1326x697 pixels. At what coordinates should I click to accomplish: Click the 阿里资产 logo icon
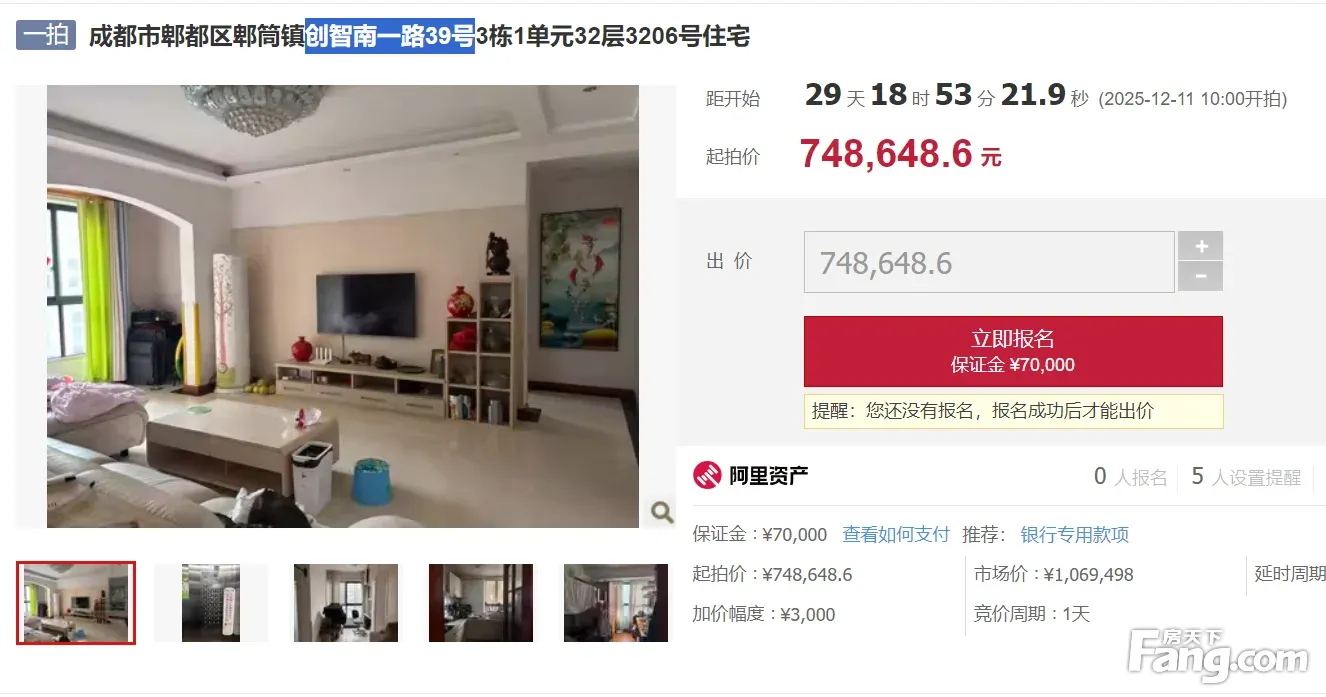pyautogui.click(x=707, y=475)
